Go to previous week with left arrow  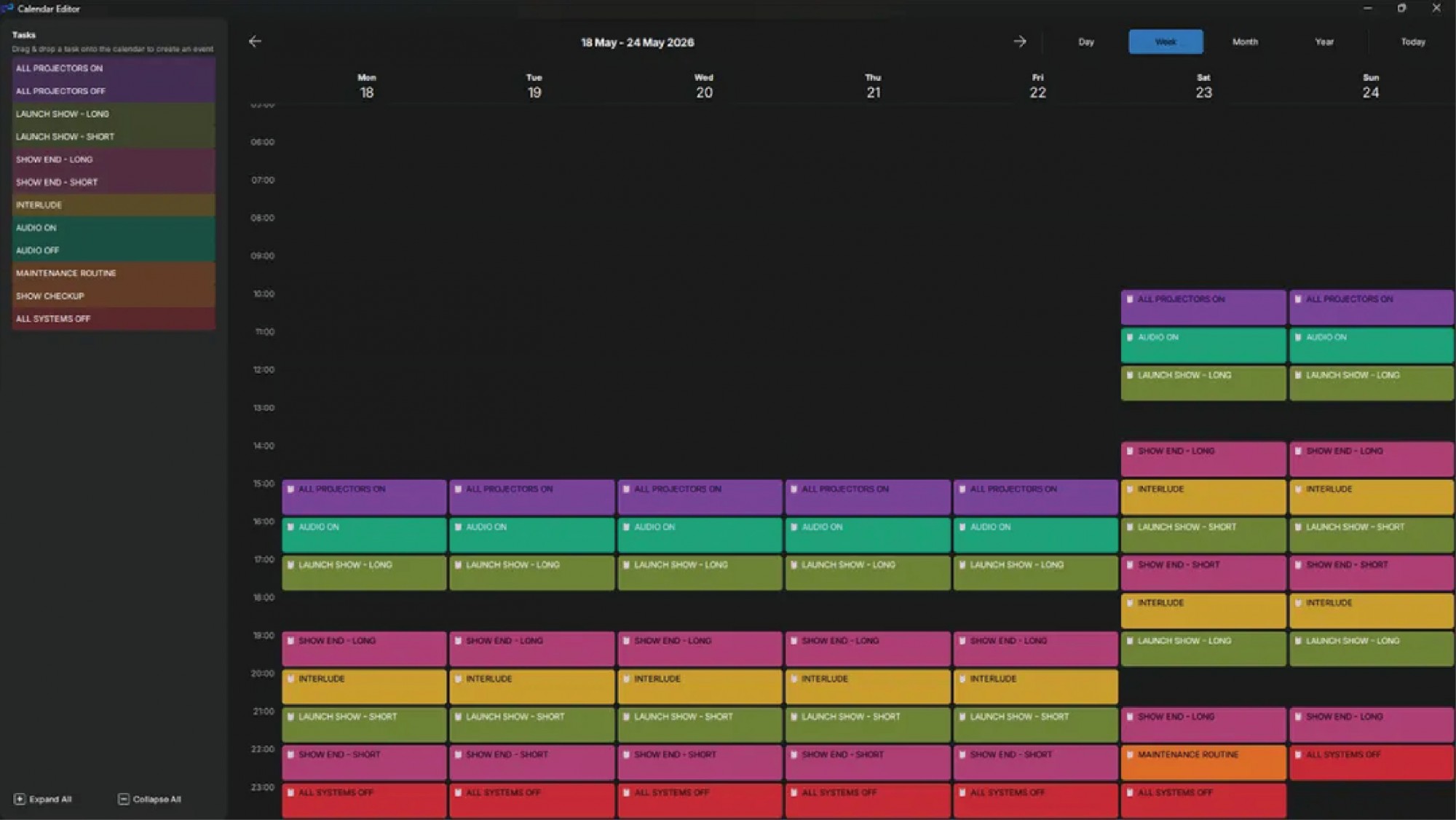click(x=255, y=42)
